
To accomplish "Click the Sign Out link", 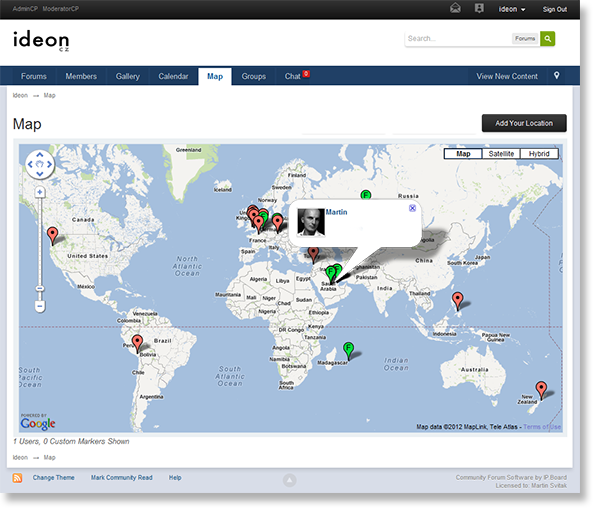I will point(554,9).
